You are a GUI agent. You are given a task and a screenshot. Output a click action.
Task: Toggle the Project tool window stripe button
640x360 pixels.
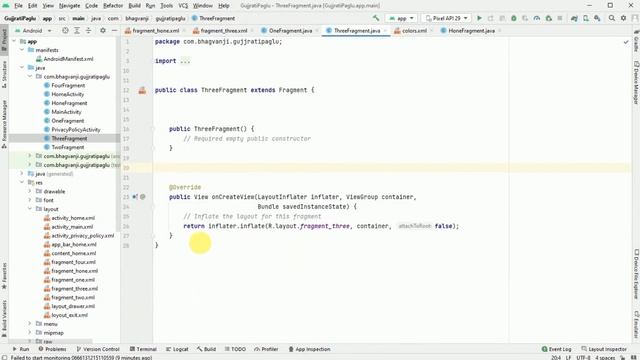tap(4, 40)
